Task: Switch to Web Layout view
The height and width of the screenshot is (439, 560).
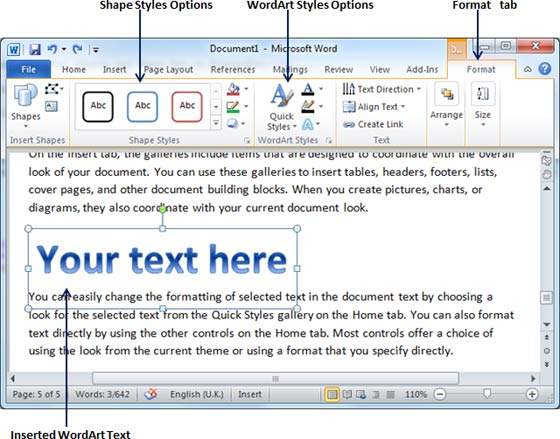Action: pyautogui.click(x=361, y=394)
